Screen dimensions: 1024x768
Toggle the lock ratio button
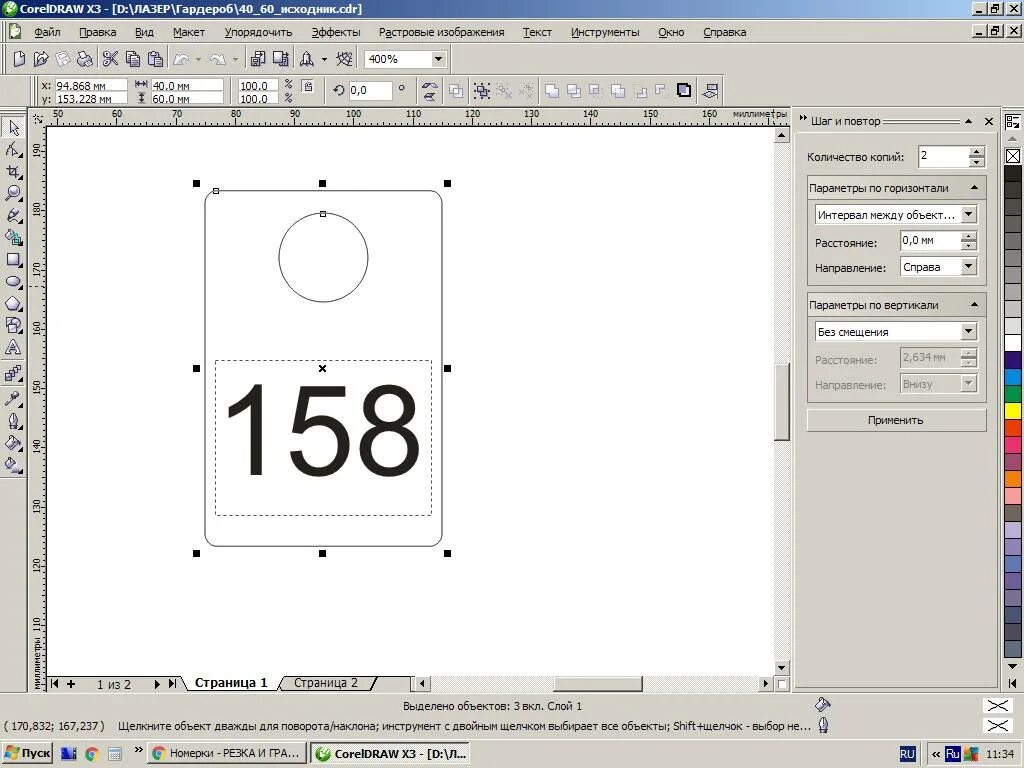(x=308, y=86)
